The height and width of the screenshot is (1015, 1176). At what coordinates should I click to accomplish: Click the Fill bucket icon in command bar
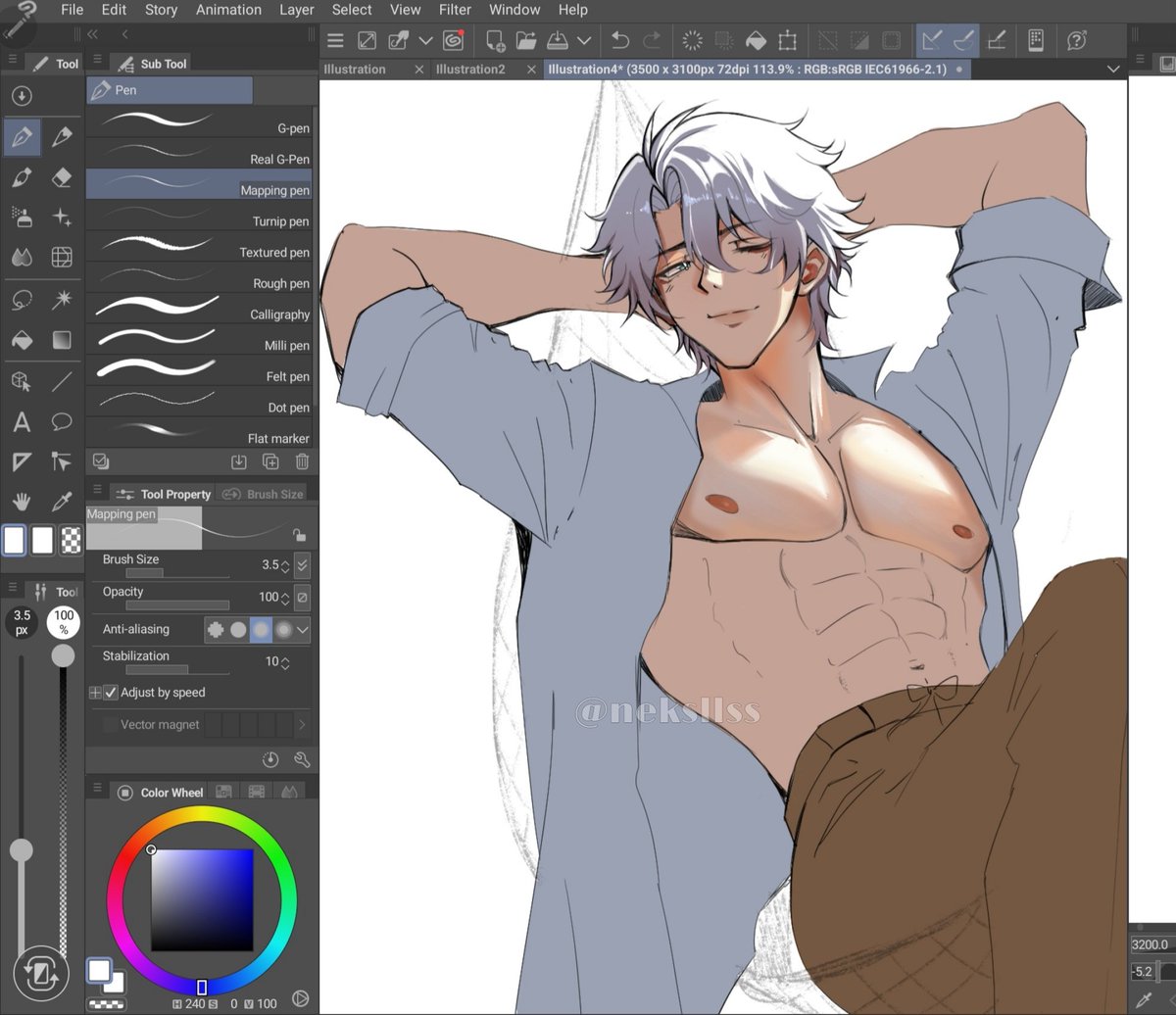[x=756, y=40]
